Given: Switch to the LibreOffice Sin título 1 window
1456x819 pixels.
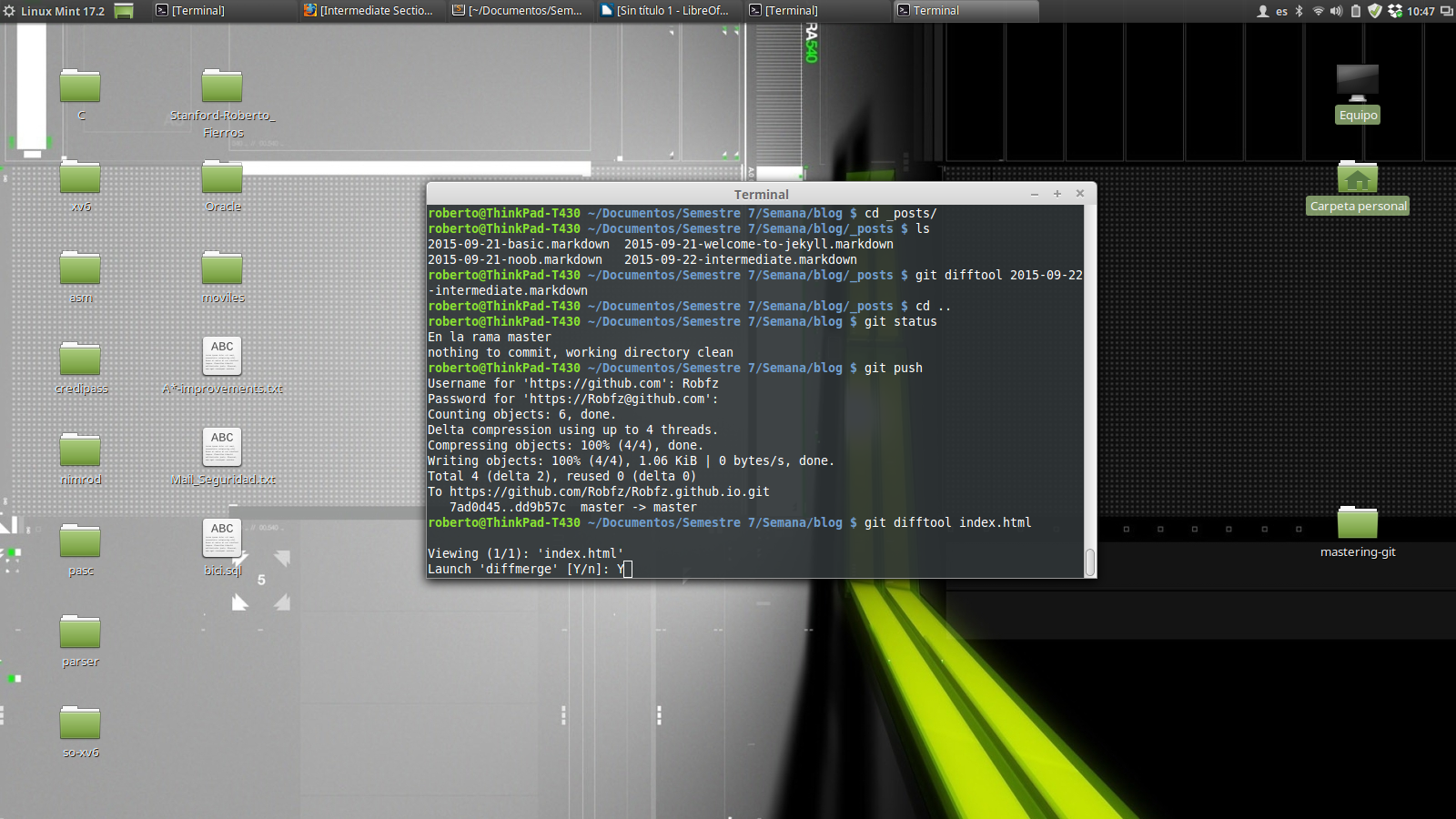Looking at the screenshot, I should [665, 11].
